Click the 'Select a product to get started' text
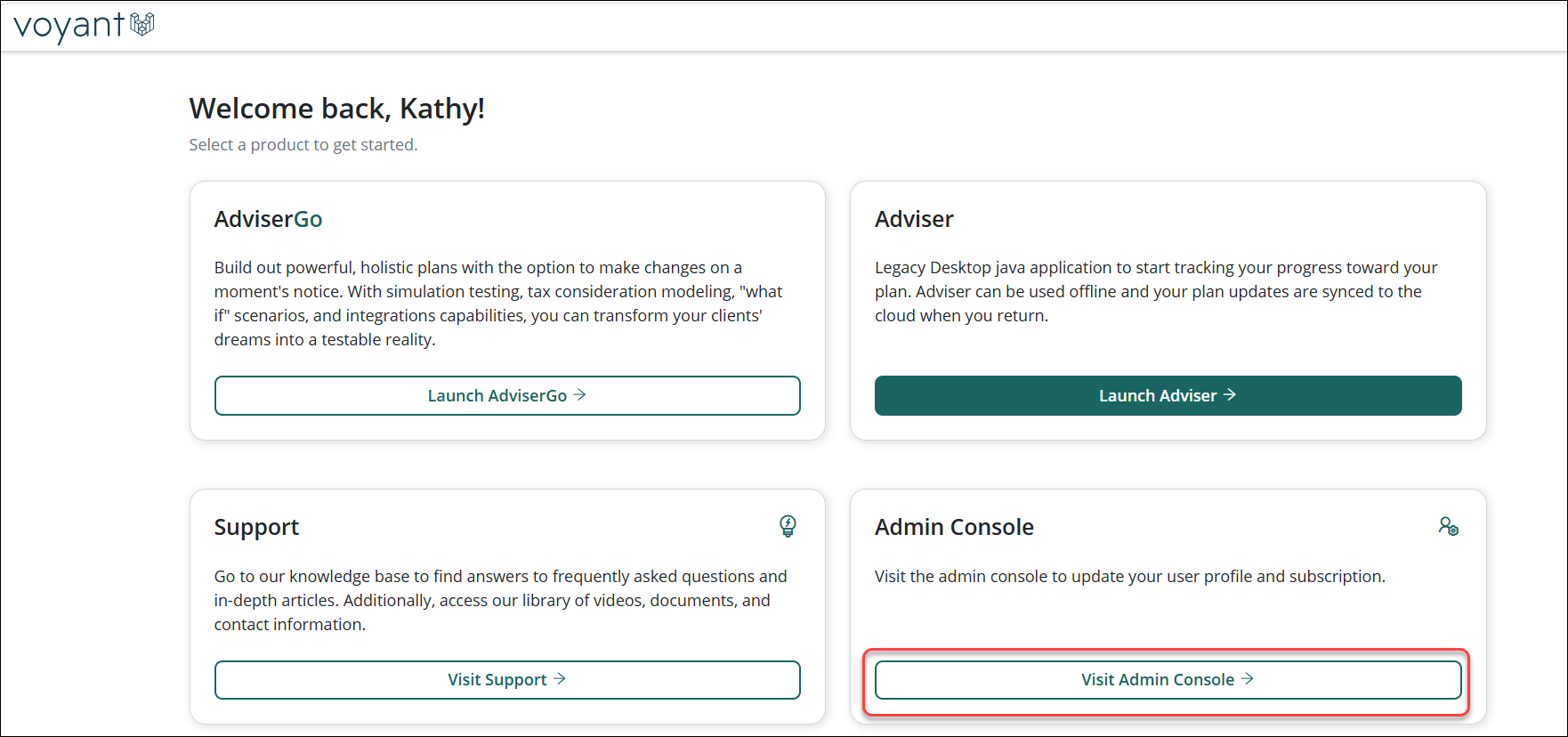1568x737 pixels. pyautogui.click(x=303, y=144)
